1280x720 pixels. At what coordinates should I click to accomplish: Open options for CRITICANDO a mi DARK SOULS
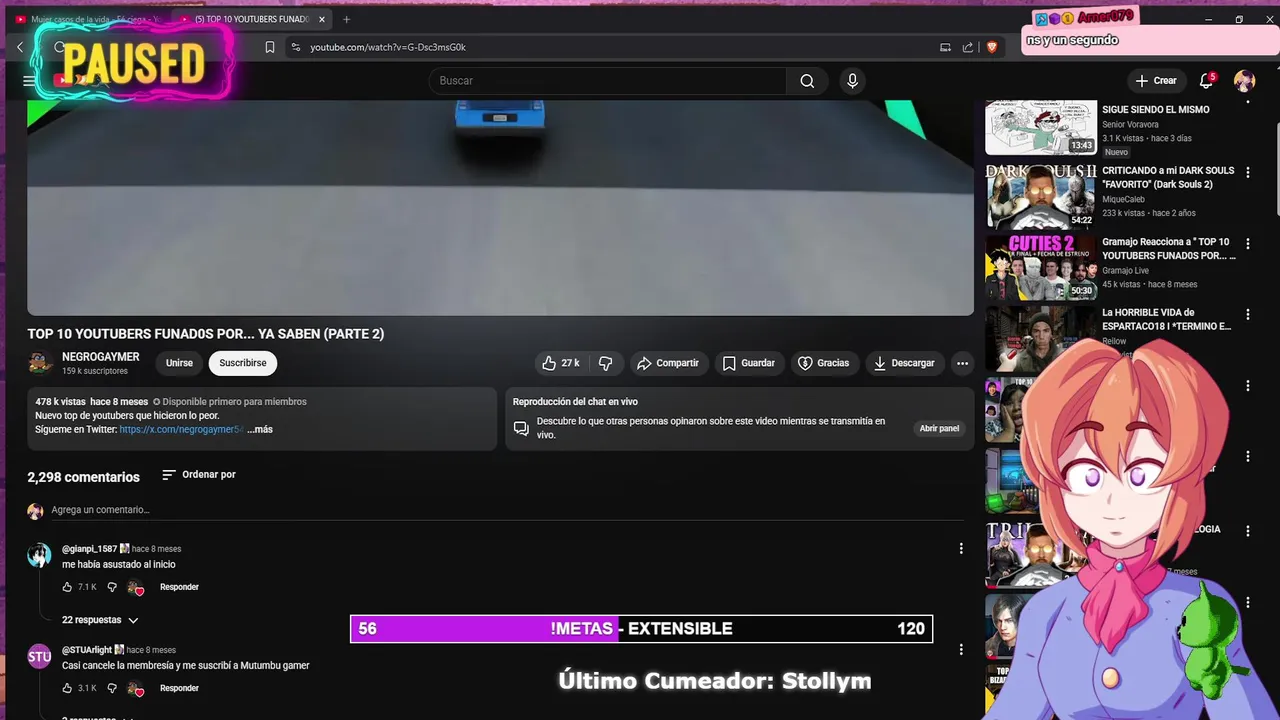1247,172
